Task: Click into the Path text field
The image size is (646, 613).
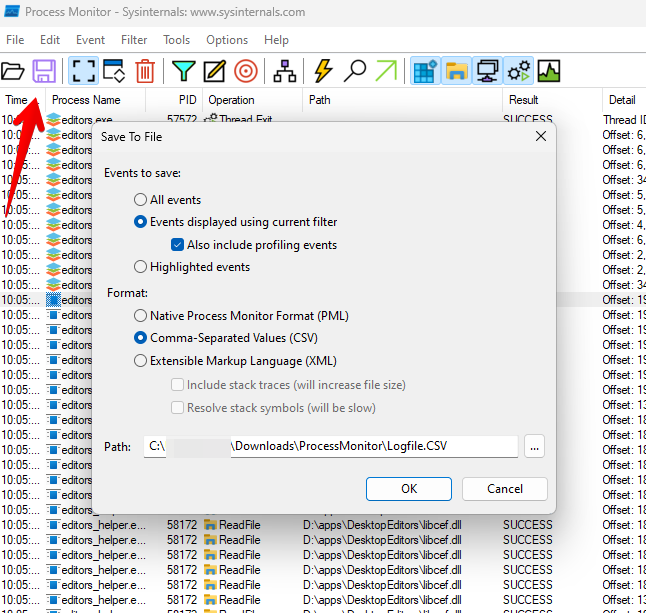Action: click(x=331, y=447)
